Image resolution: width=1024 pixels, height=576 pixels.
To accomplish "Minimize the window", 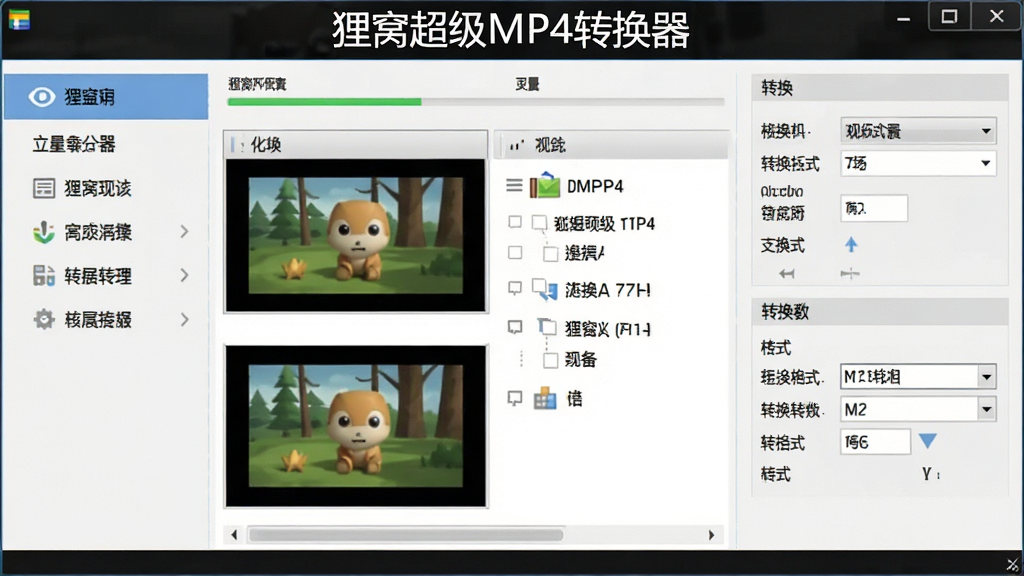I will 904,18.
